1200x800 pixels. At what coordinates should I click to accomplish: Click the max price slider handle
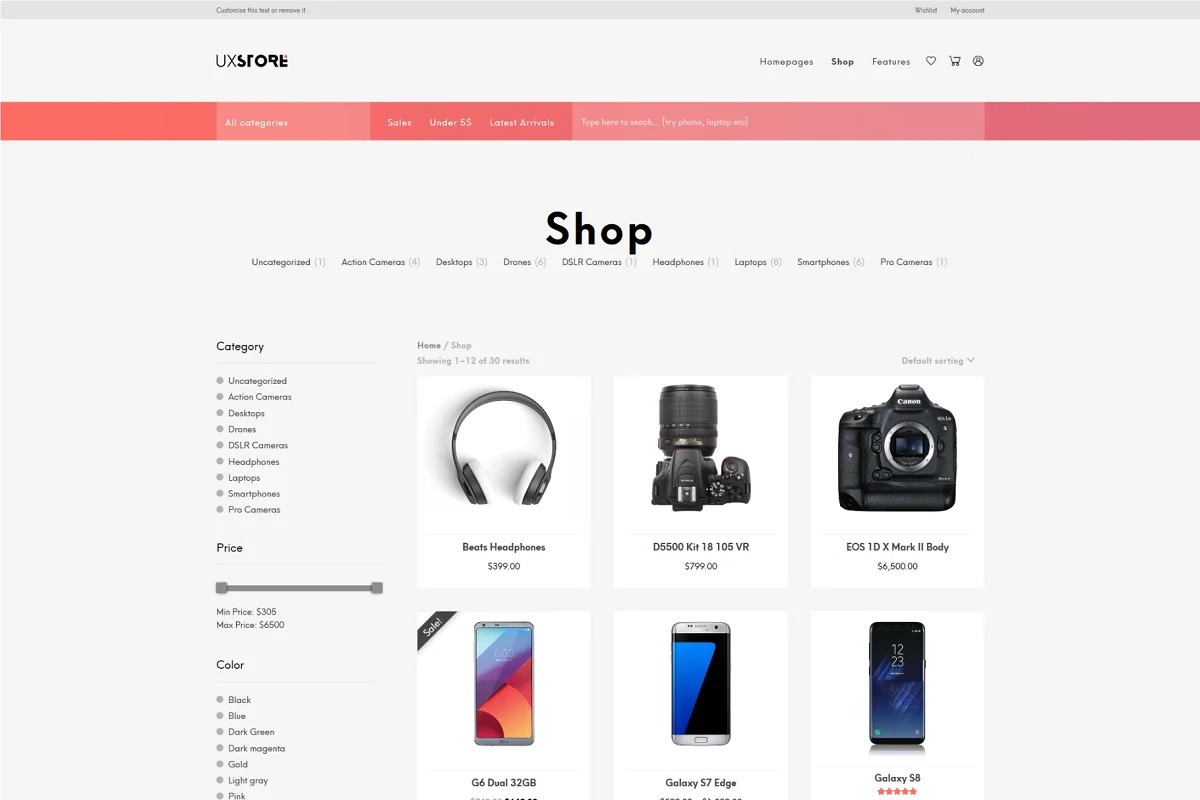tap(377, 588)
